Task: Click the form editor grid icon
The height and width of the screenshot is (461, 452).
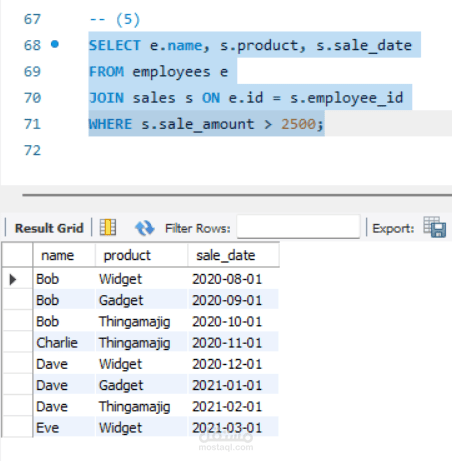Action: (x=108, y=228)
